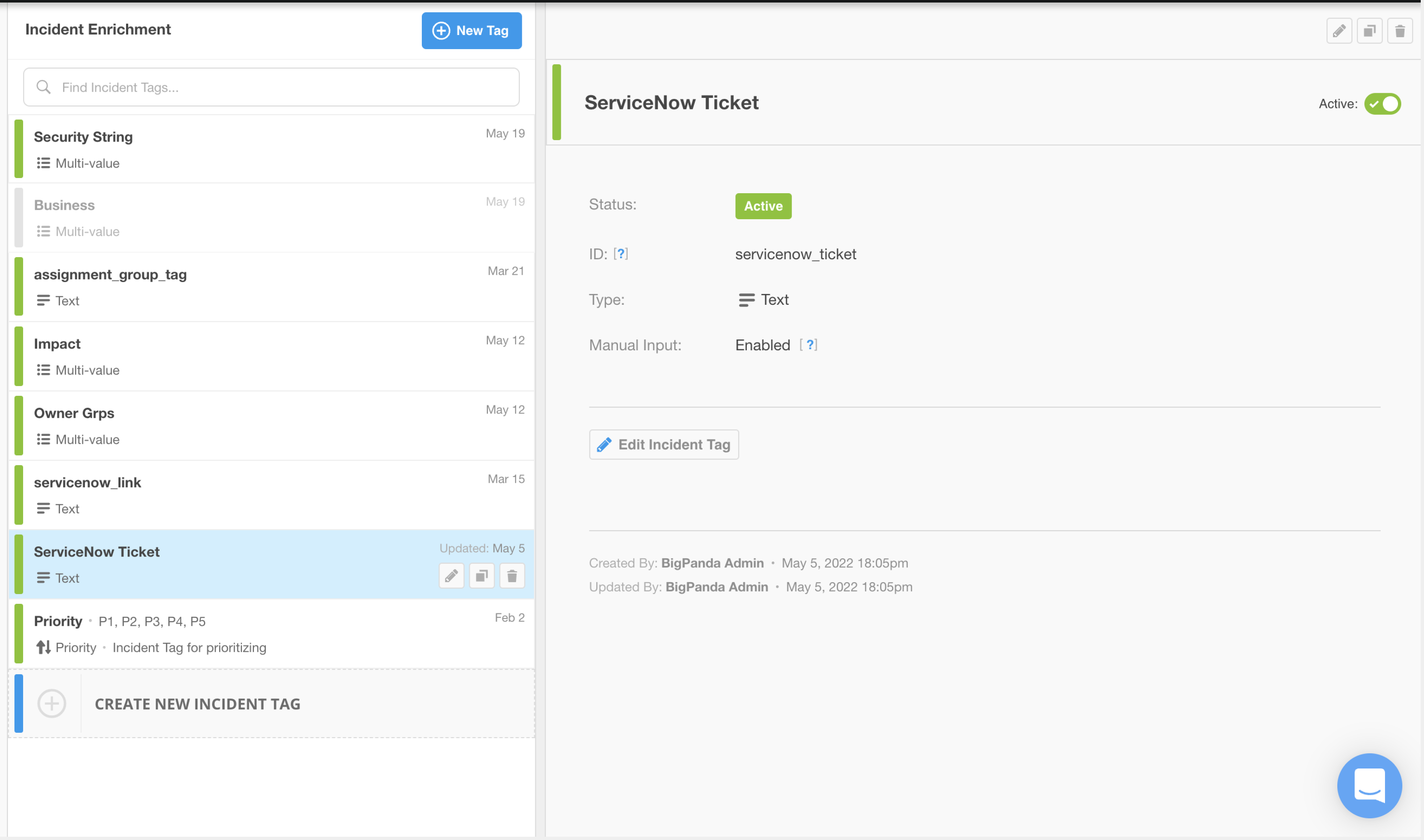The height and width of the screenshot is (840, 1424).
Task: Click the top-right pencil edit icon
Action: pyautogui.click(x=1338, y=31)
